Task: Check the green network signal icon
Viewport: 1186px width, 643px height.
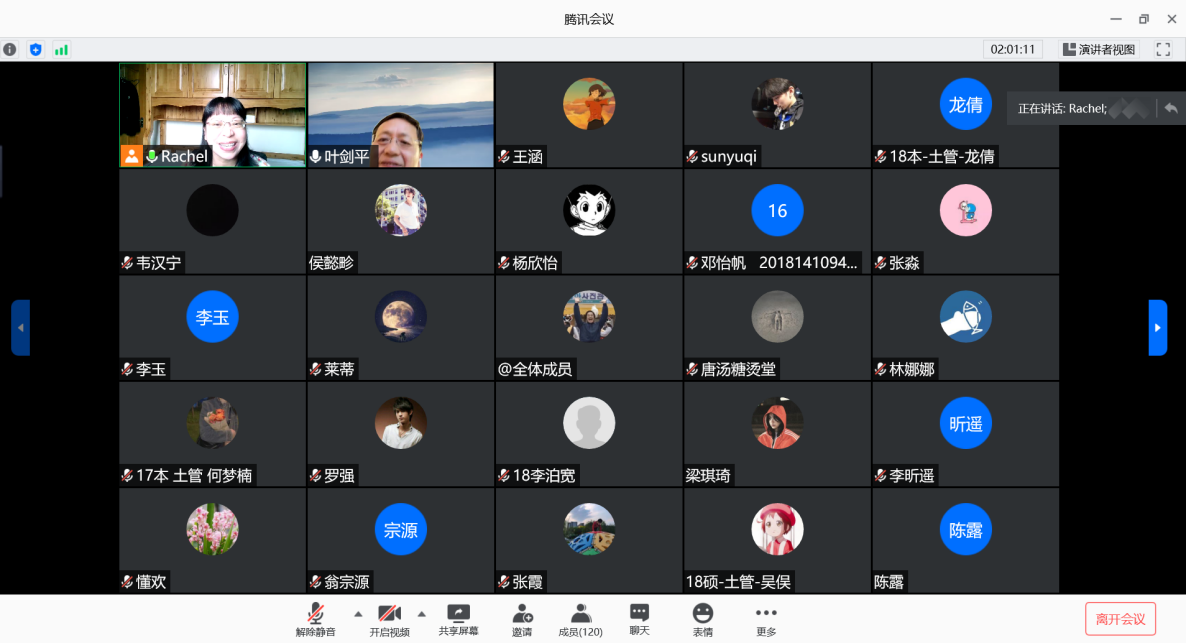Action: coord(61,49)
